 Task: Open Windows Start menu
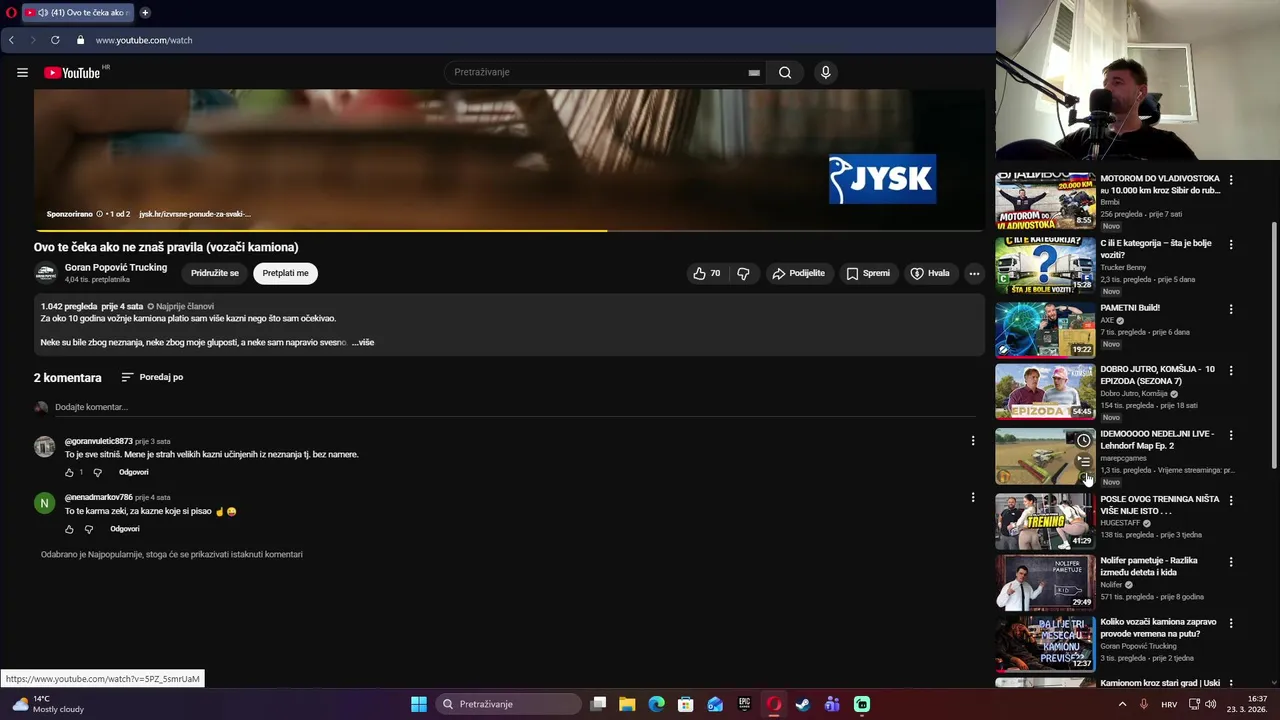tap(419, 704)
